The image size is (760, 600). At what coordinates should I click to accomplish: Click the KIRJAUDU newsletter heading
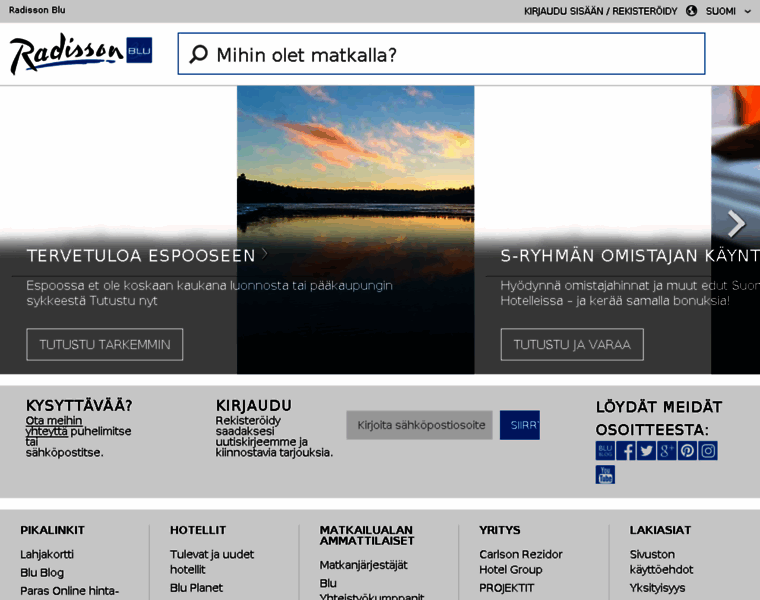[253, 406]
